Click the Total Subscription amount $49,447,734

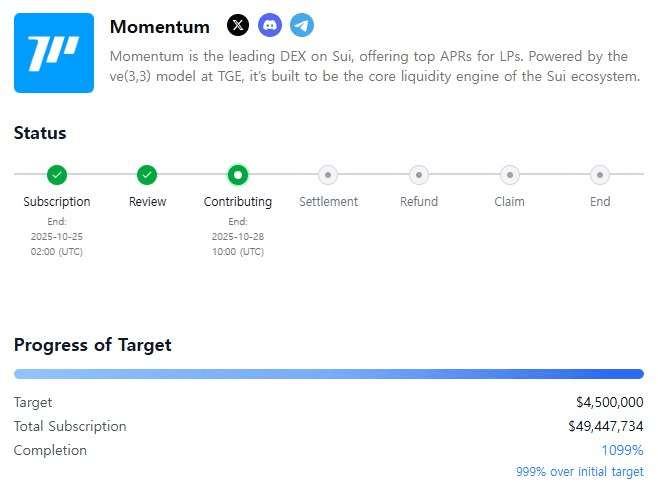point(605,427)
